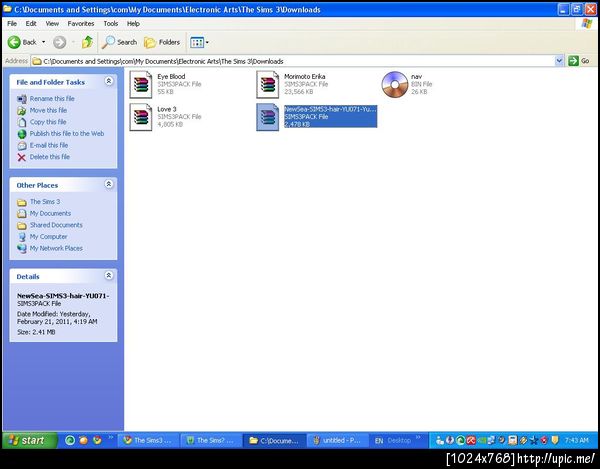Viewport: 600px width, 469px height.
Task: Click Copy this file
Action: 48,122
